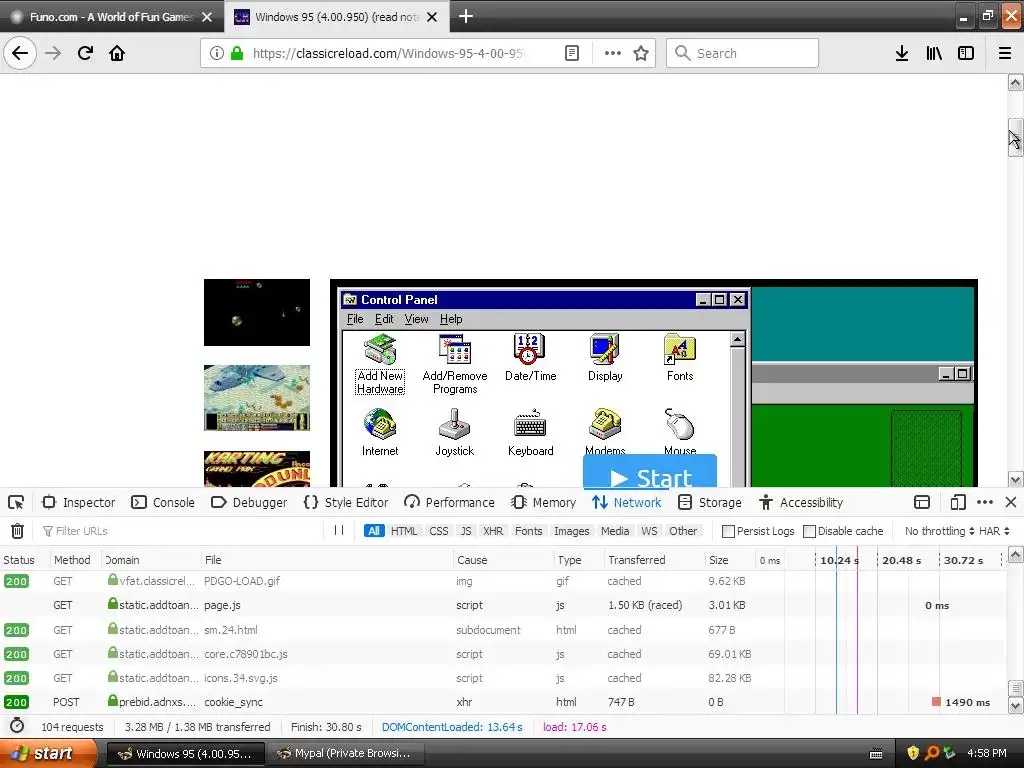The width and height of the screenshot is (1024, 768).
Task: Filter requests by Images
Action: [x=571, y=531]
